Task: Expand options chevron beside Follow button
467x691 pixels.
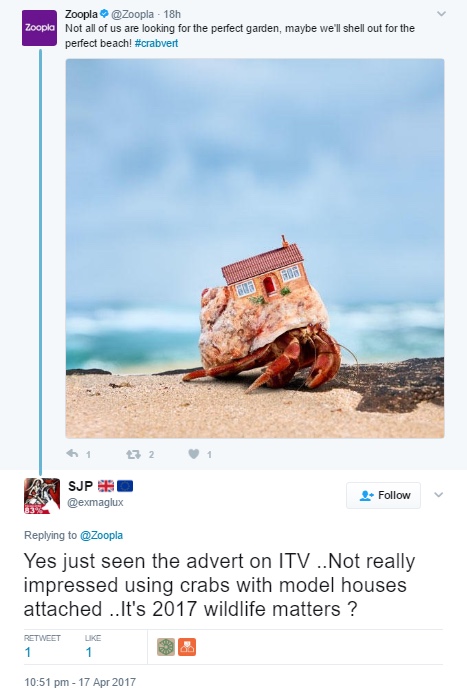Action: (x=438, y=495)
